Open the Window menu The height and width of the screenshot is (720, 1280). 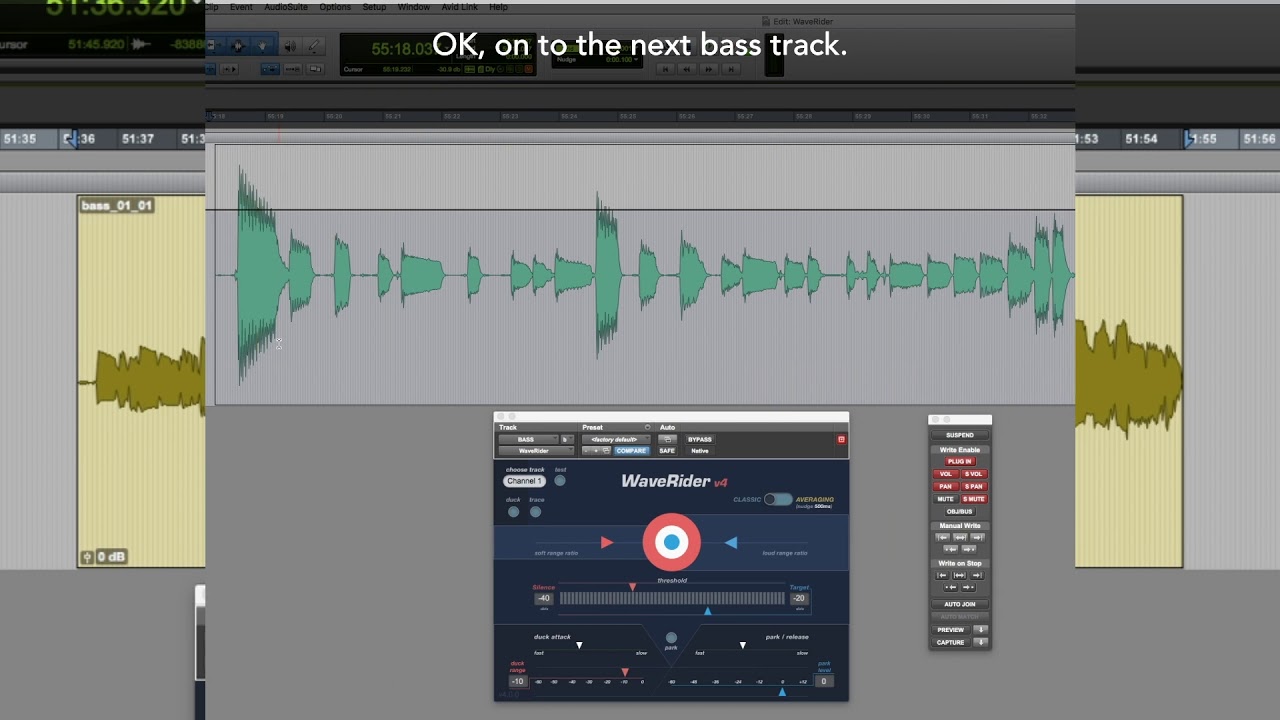[413, 7]
